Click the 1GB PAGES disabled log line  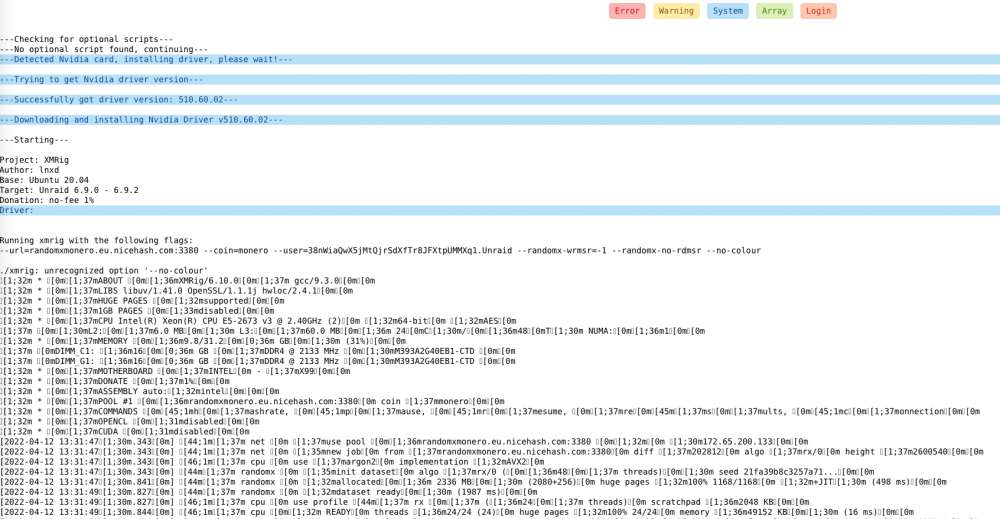click(137, 311)
